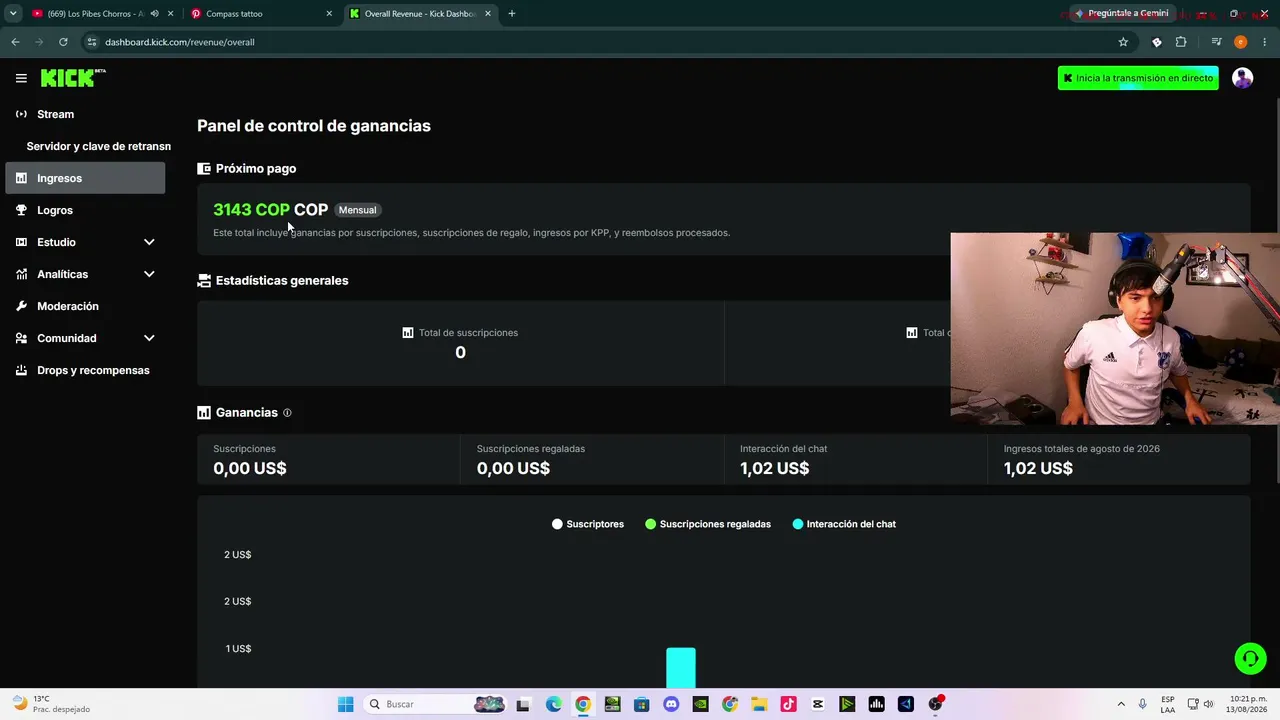
Task: Toggle Suscriptores legend series
Action: 588,524
